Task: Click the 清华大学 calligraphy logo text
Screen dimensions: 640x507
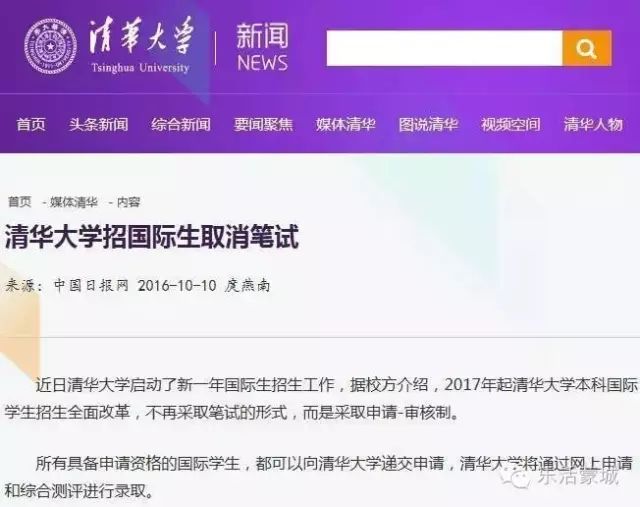Action: pos(140,36)
